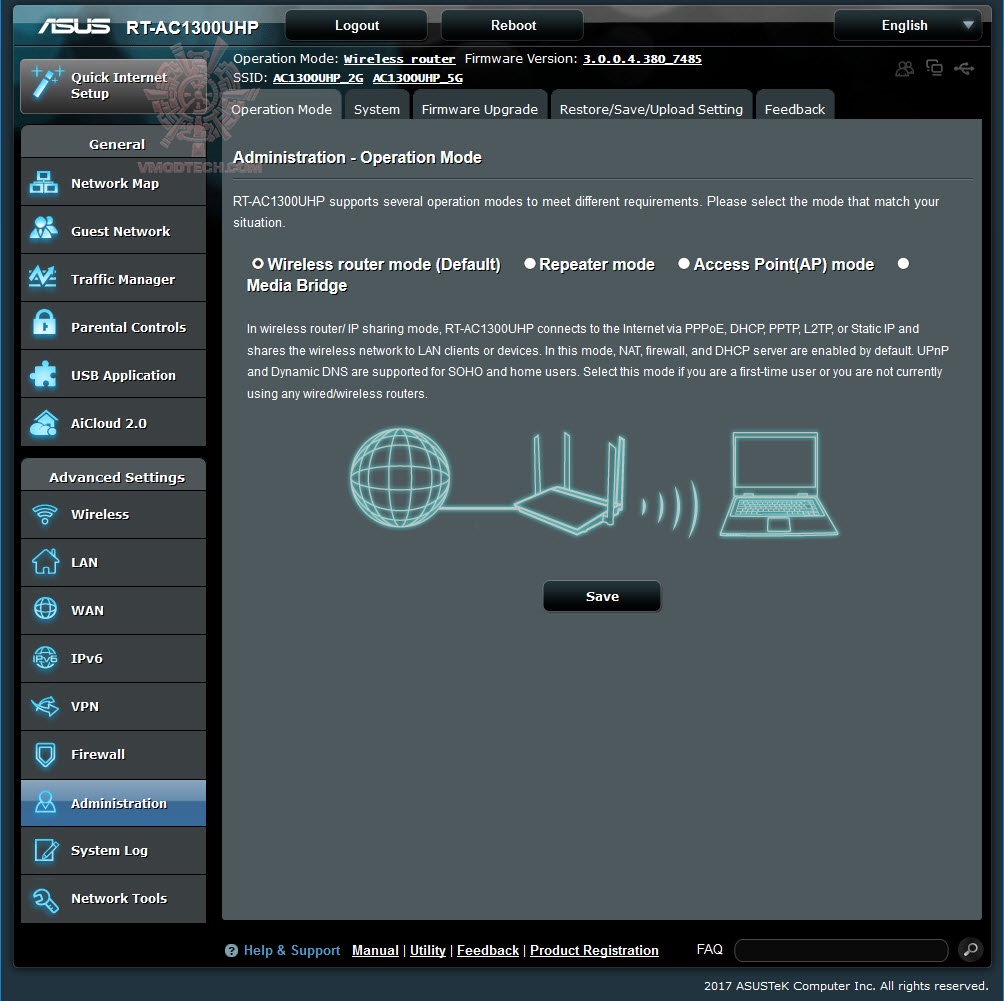Click the AC1300UHP_2G SSID link
Viewport: 1004px width, 1001px height.
318,78
